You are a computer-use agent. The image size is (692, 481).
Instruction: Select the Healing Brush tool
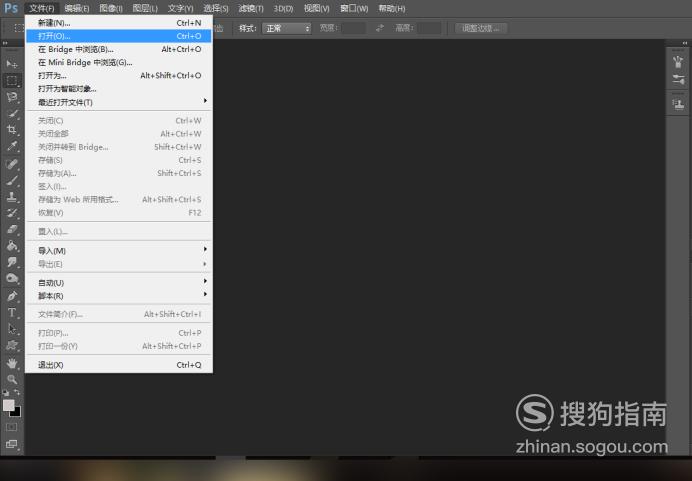pos(12,164)
